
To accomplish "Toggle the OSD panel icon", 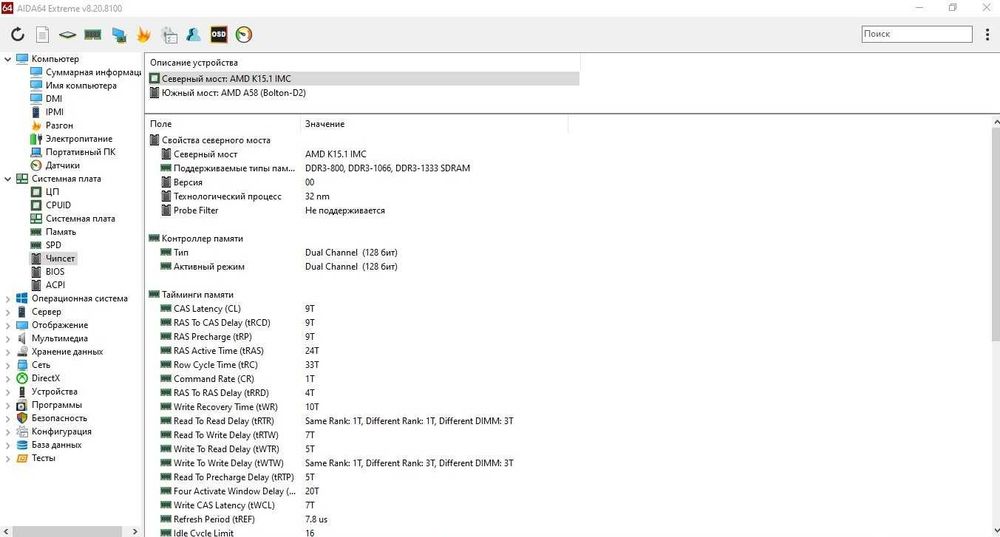I will click(219, 34).
